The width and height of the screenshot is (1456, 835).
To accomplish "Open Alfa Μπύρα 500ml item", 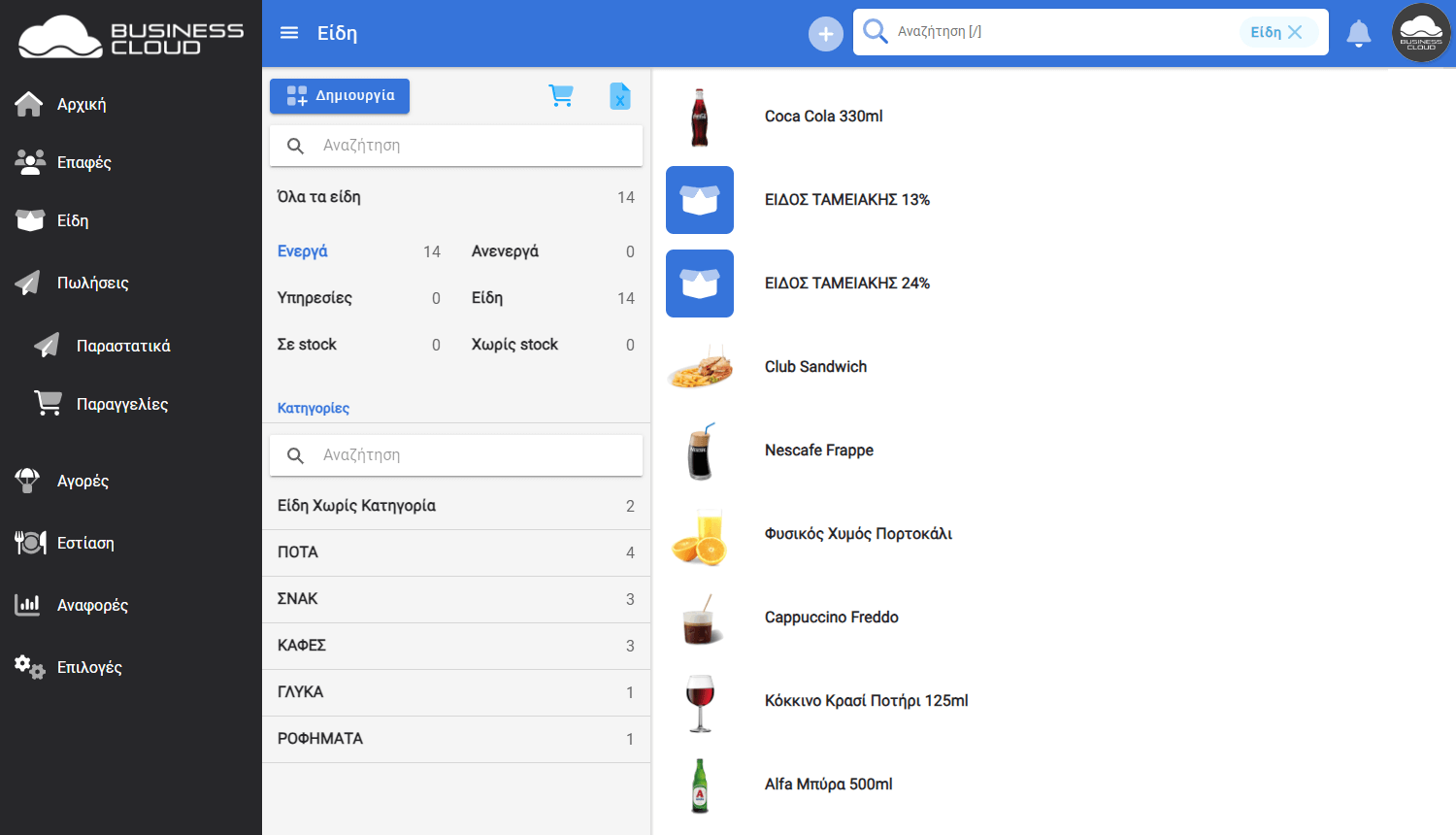I will click(828, 785).
